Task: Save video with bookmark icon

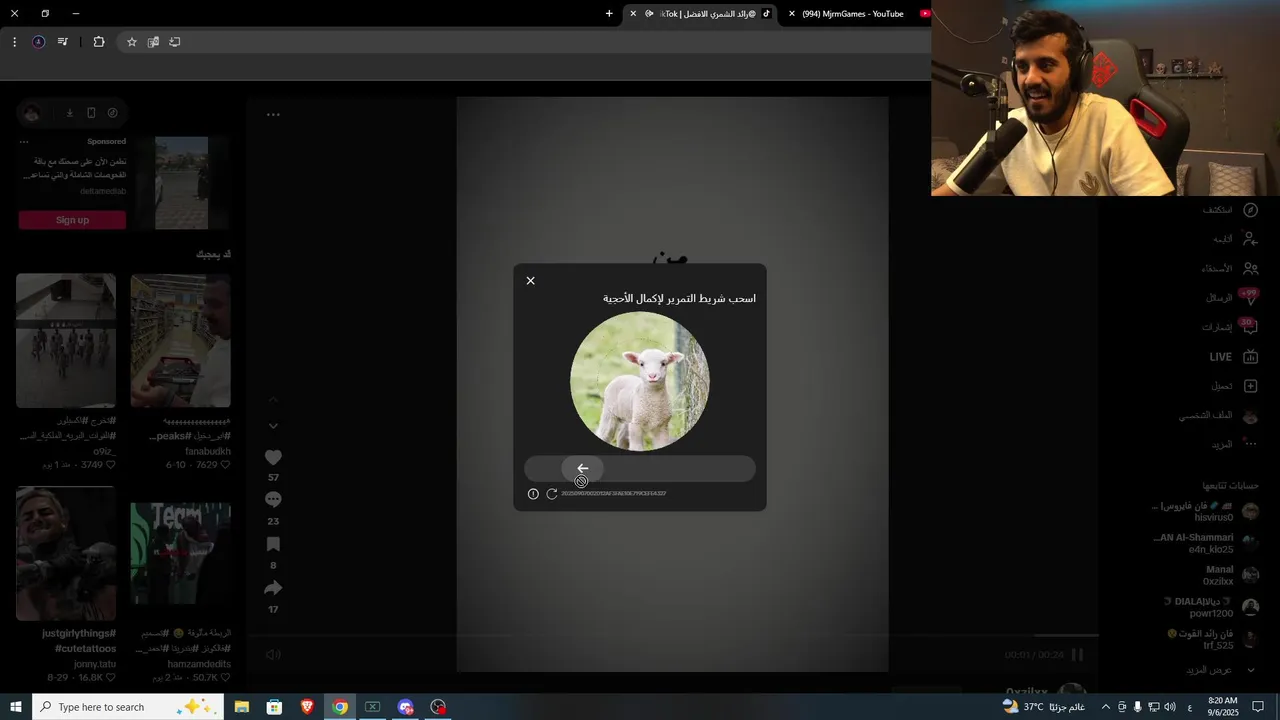Action: coord(273,544)
